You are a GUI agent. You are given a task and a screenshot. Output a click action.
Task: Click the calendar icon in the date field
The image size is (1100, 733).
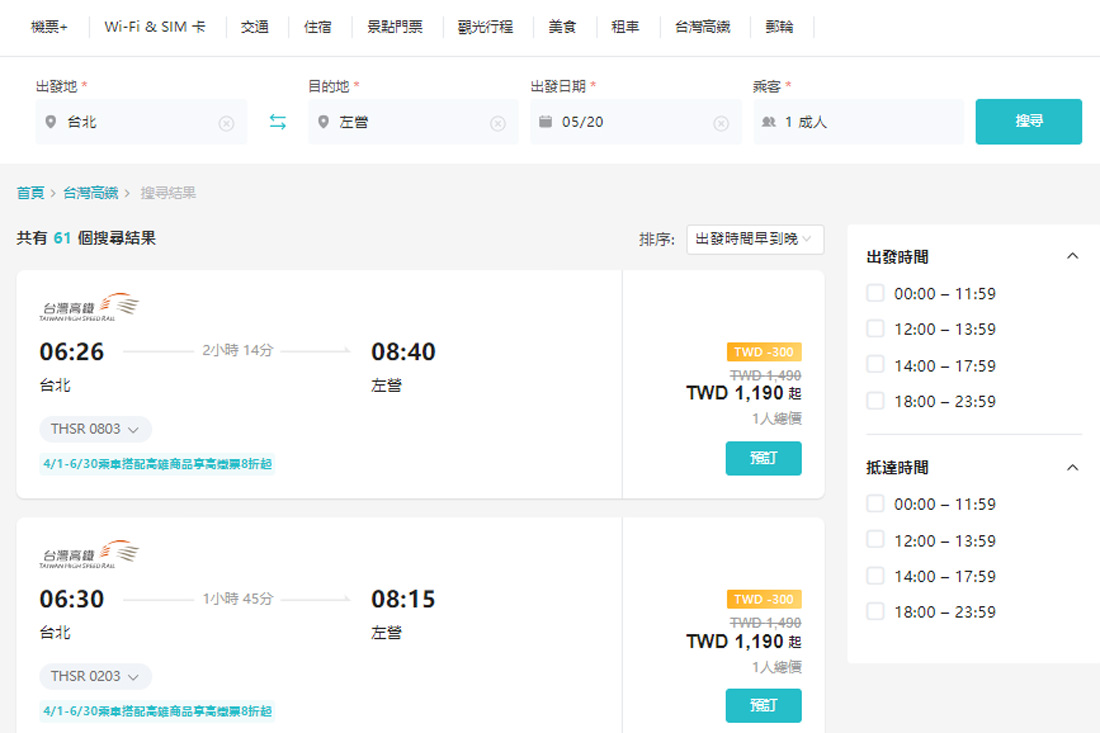coord(546,122)
